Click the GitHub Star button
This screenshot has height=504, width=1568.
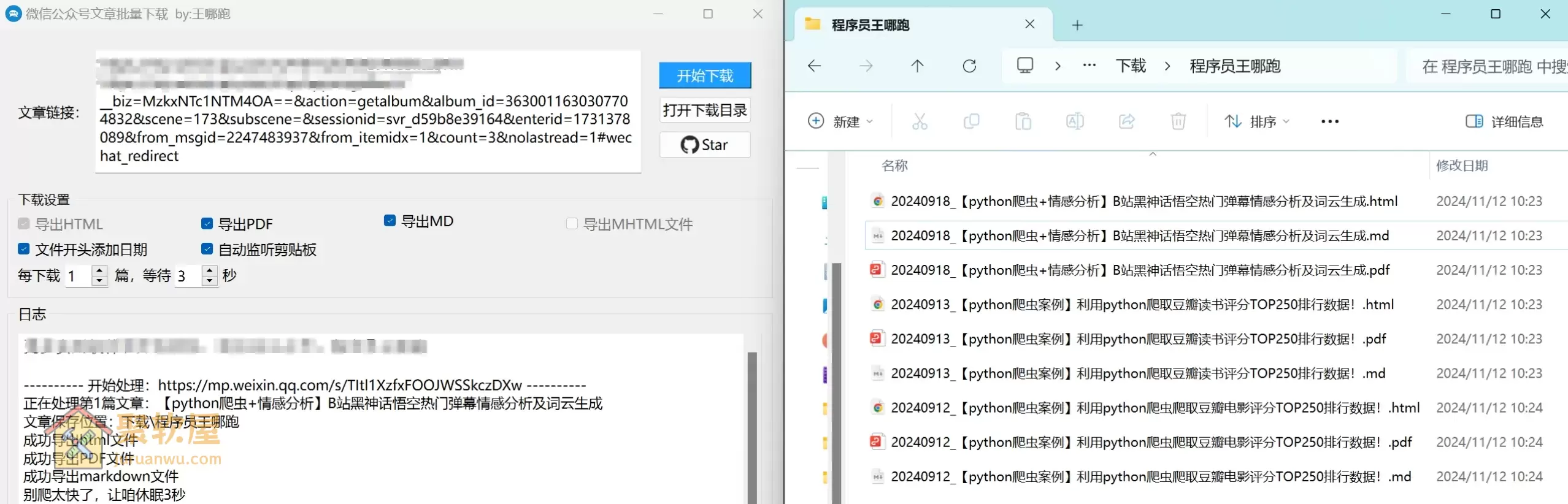705,145
